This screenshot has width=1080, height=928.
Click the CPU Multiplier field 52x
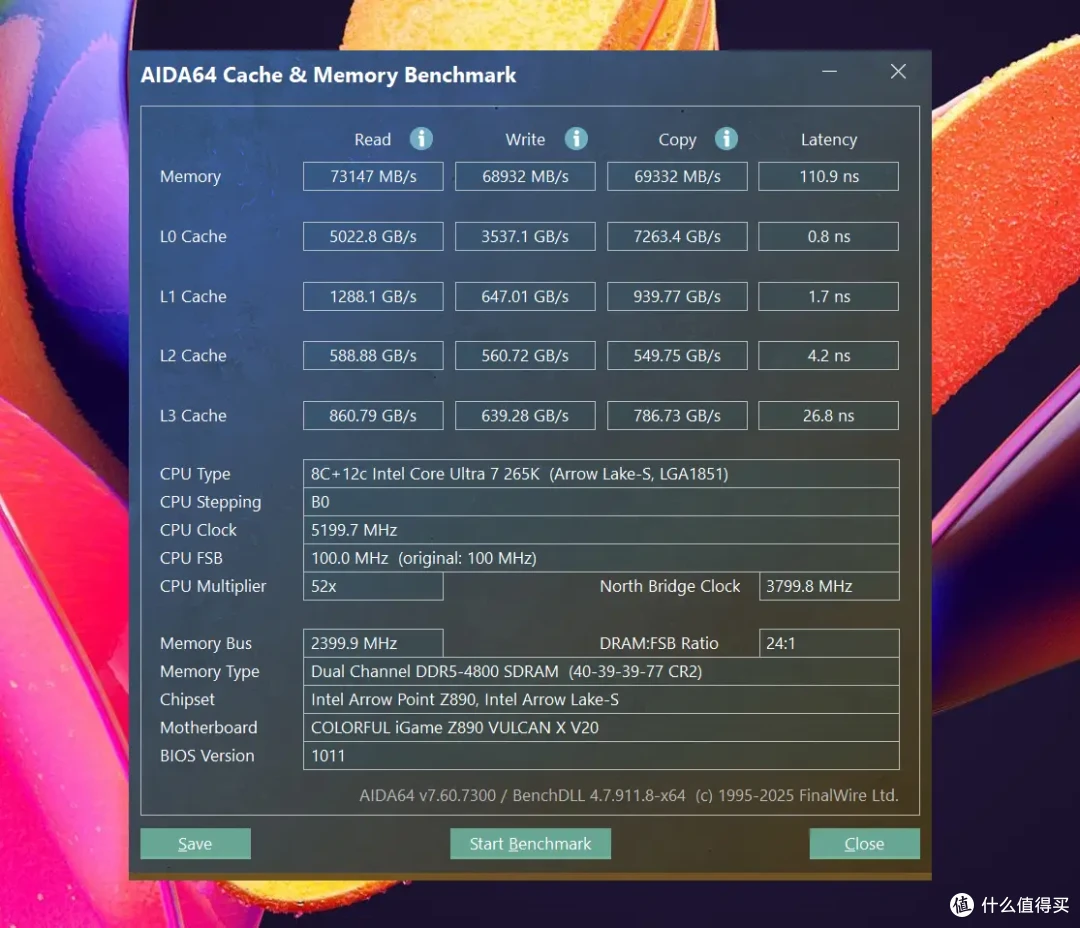pos(373,586)
